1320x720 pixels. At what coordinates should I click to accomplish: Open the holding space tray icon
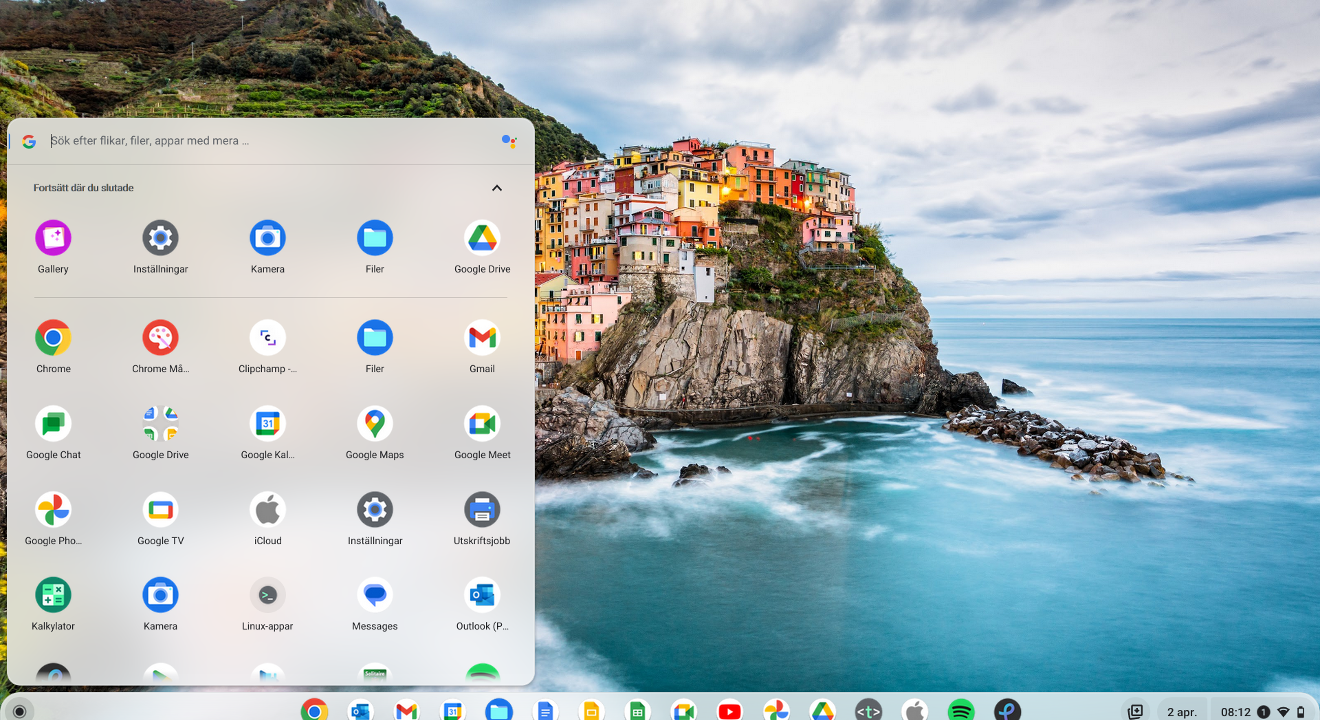(1135, 712)
